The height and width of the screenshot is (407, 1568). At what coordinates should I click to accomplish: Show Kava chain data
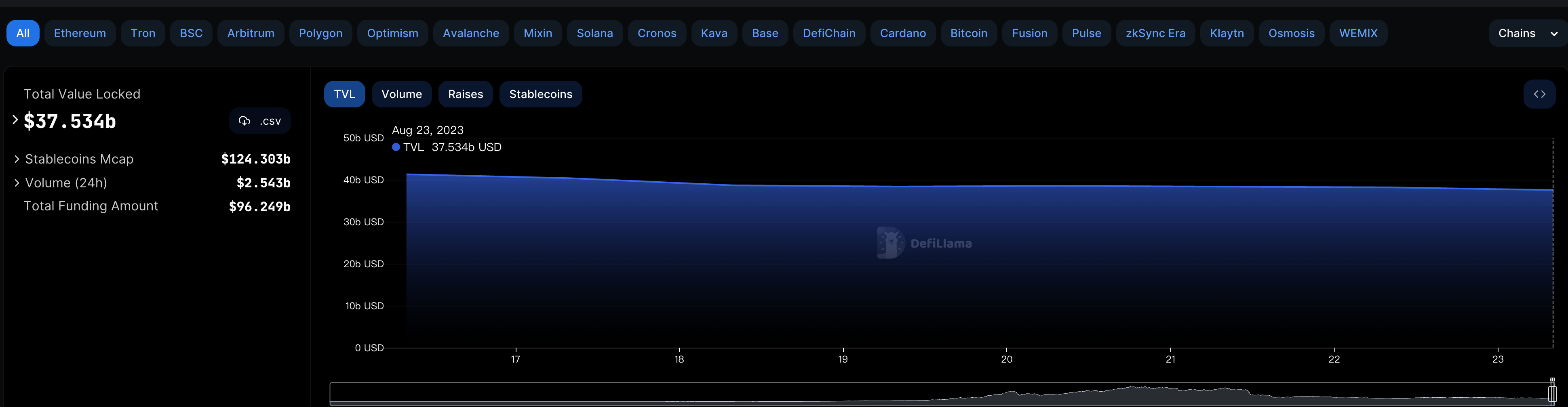click(714, 33)
